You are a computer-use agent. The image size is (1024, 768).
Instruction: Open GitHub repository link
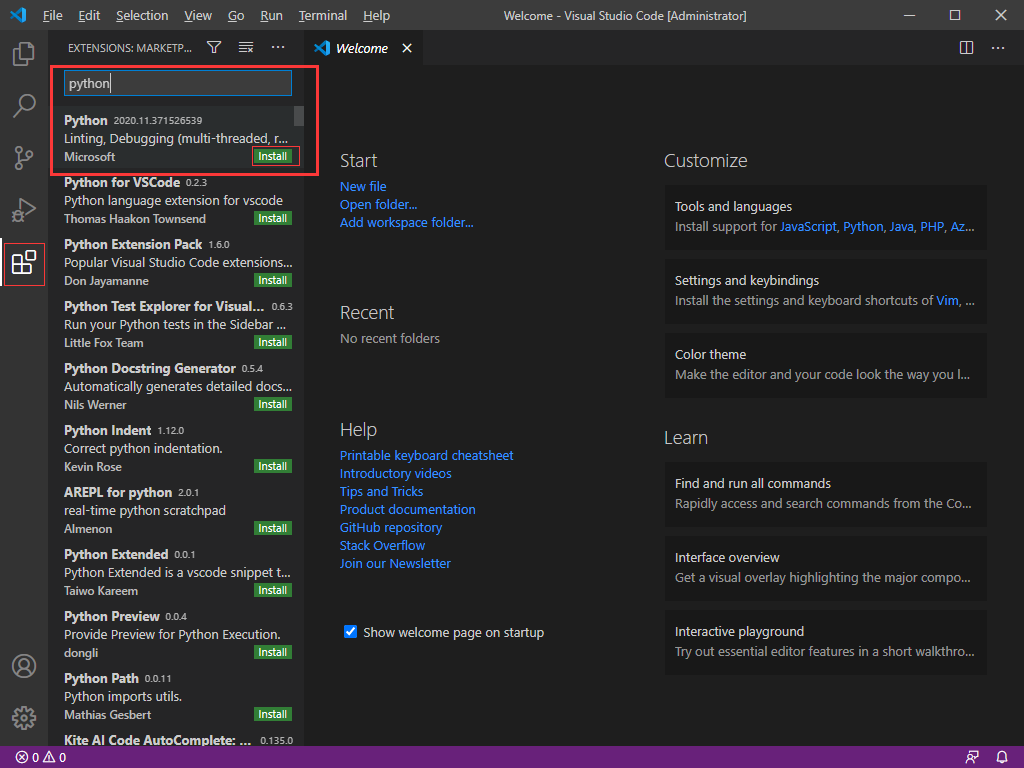[391, 528]
